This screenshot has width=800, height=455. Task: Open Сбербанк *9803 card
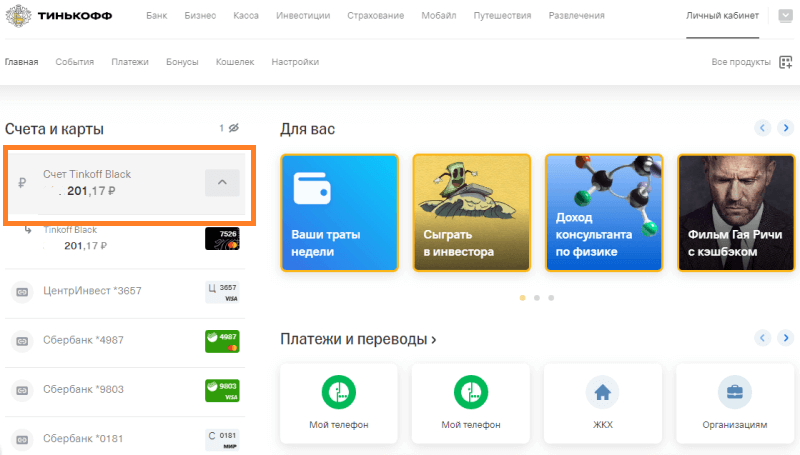click(x=83, y=389)
